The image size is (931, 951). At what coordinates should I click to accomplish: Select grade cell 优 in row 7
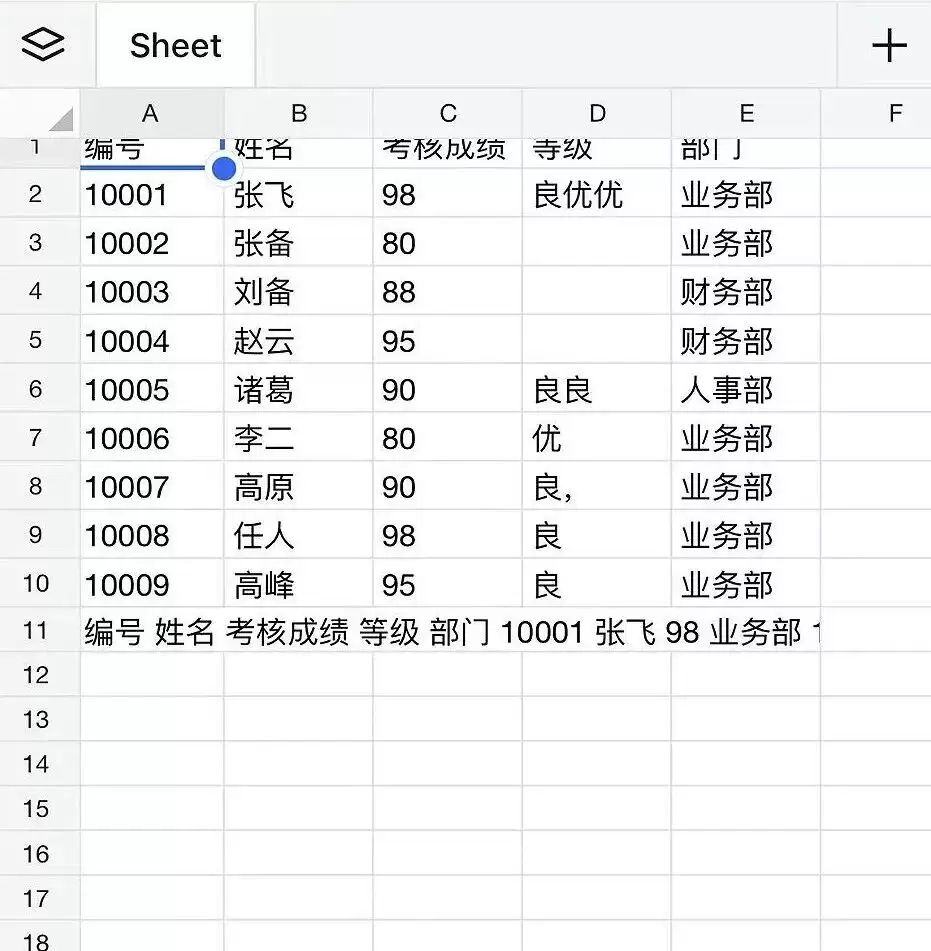[x=597, y=437]
